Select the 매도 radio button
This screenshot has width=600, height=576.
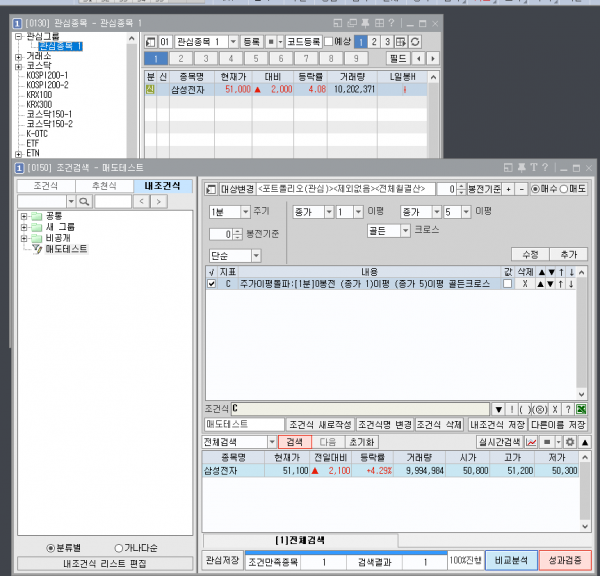point(564,189)
